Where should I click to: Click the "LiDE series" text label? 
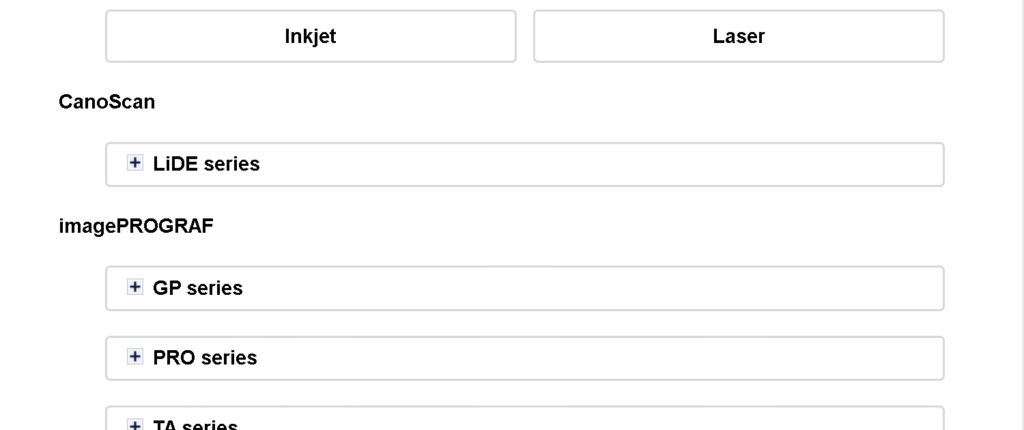(x=206, y=164)
